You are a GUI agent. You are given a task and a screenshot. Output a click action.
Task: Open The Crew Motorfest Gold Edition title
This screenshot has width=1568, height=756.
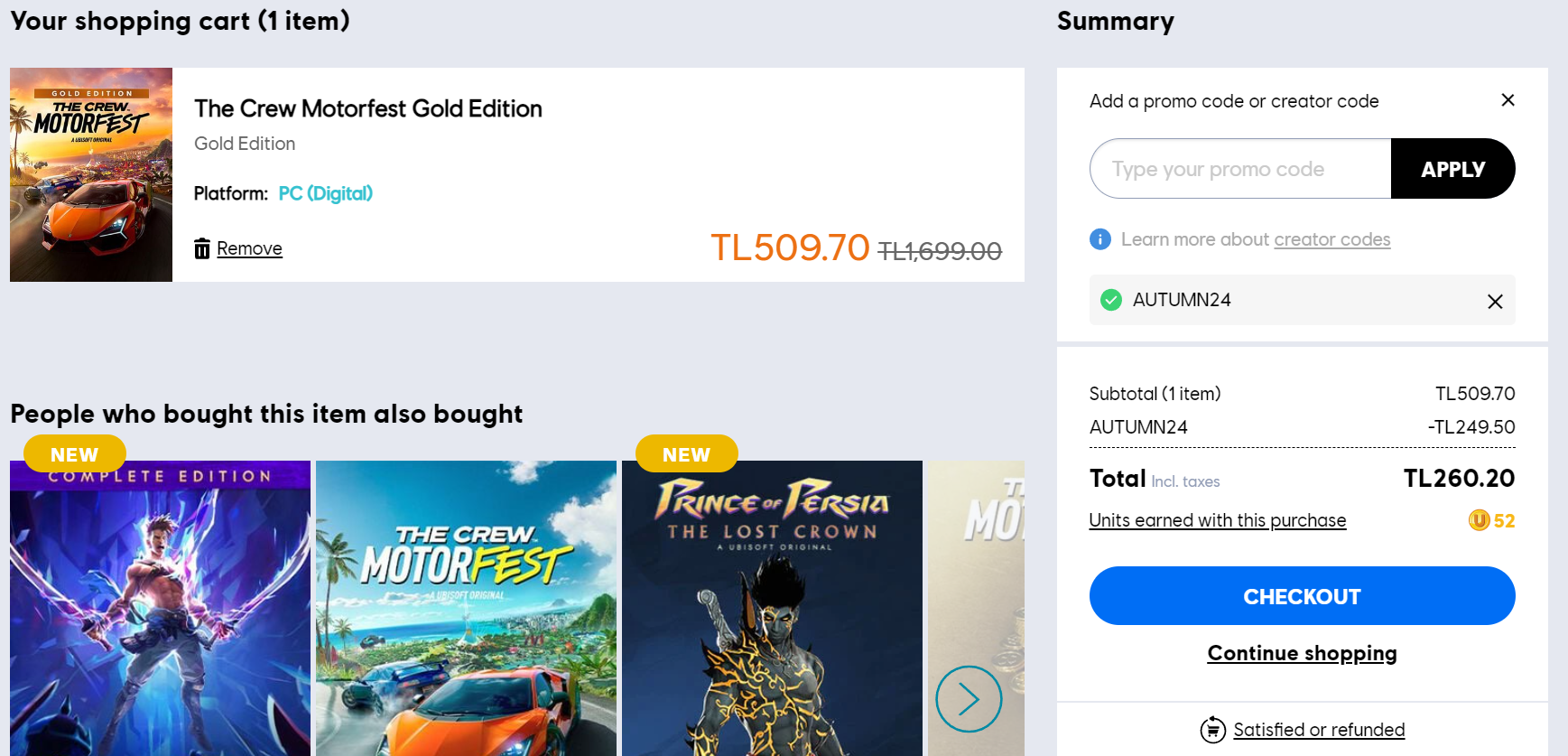click(368, 108)
